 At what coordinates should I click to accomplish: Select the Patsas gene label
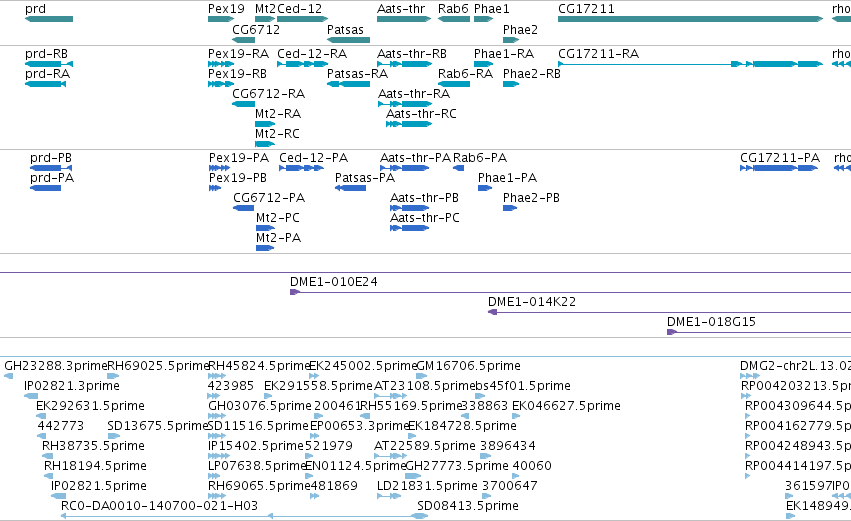coord(345,29)
